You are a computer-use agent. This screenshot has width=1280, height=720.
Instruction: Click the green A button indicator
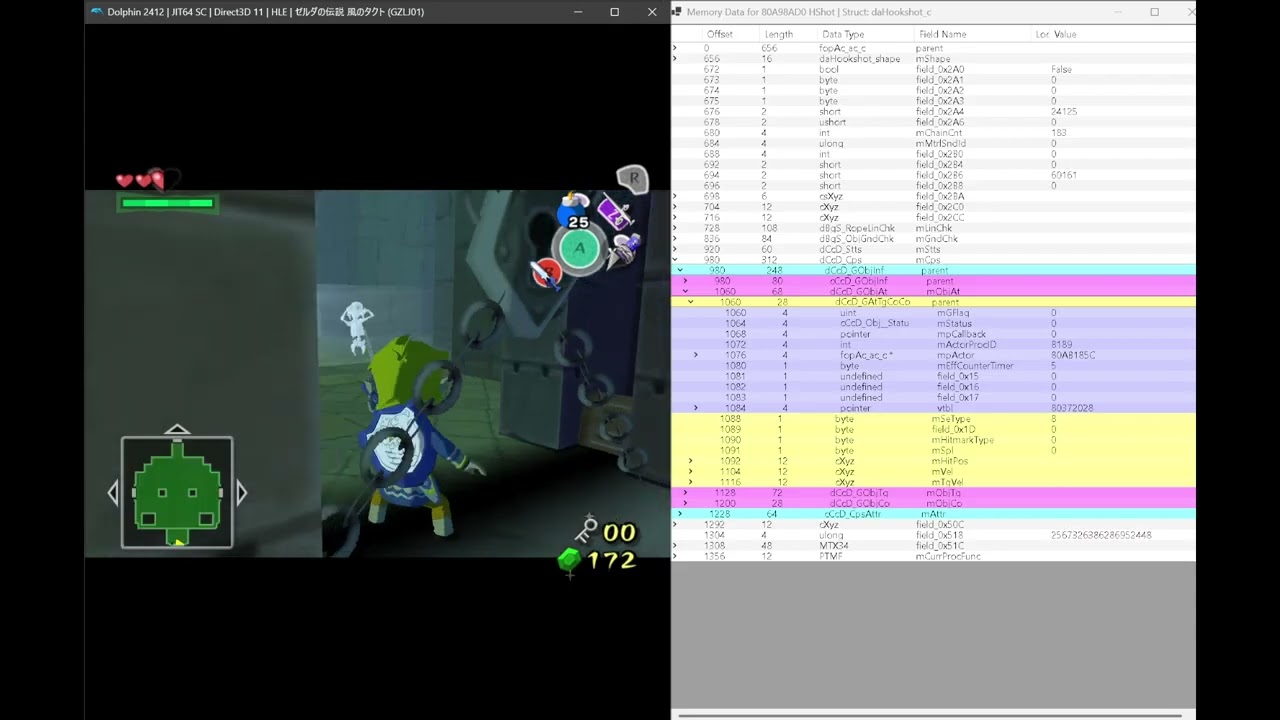578,249
